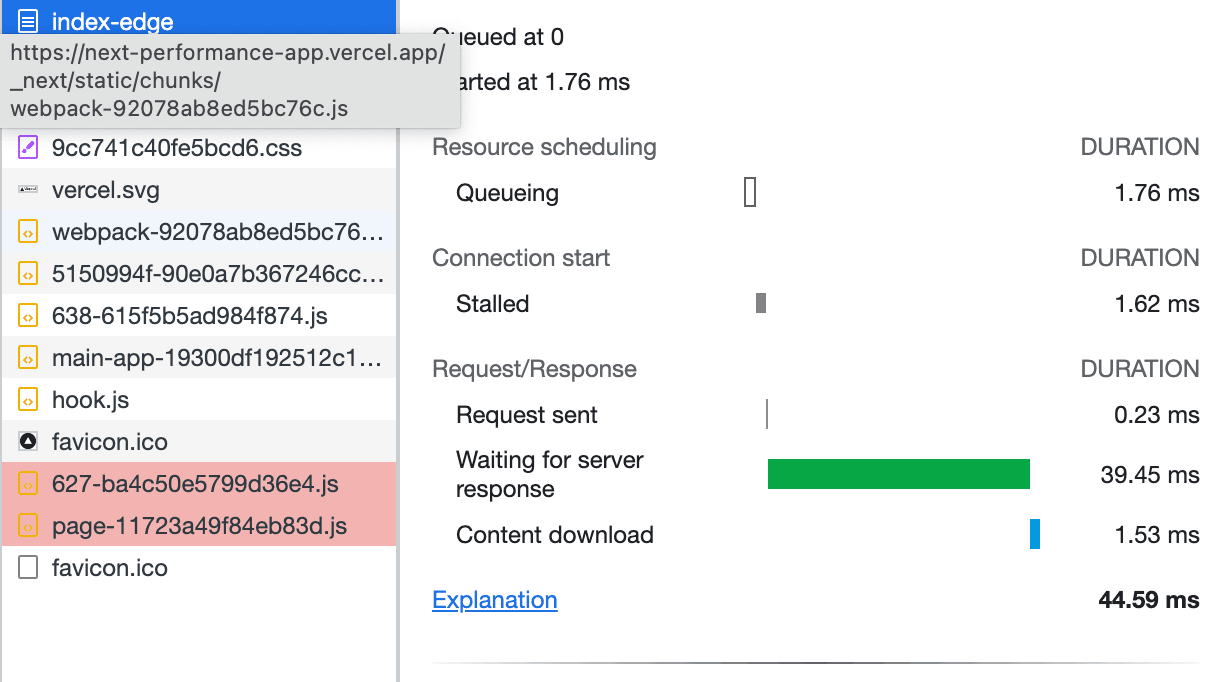Click the blue Content download bar
1220x682 pixels.
click(x=1036, y=535)
